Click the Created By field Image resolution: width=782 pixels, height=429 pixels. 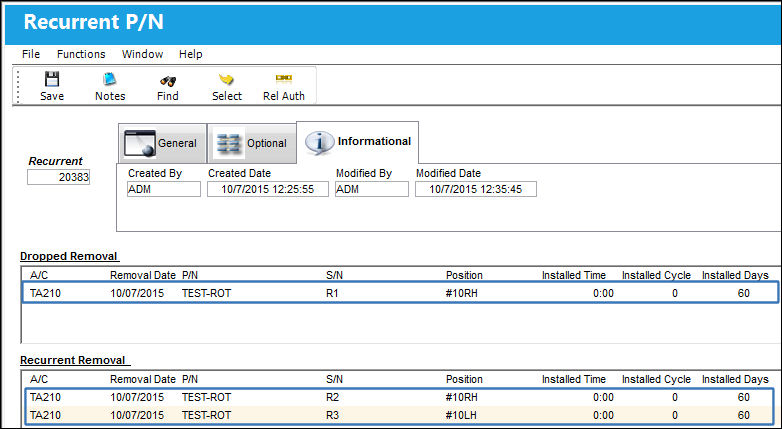164,189
